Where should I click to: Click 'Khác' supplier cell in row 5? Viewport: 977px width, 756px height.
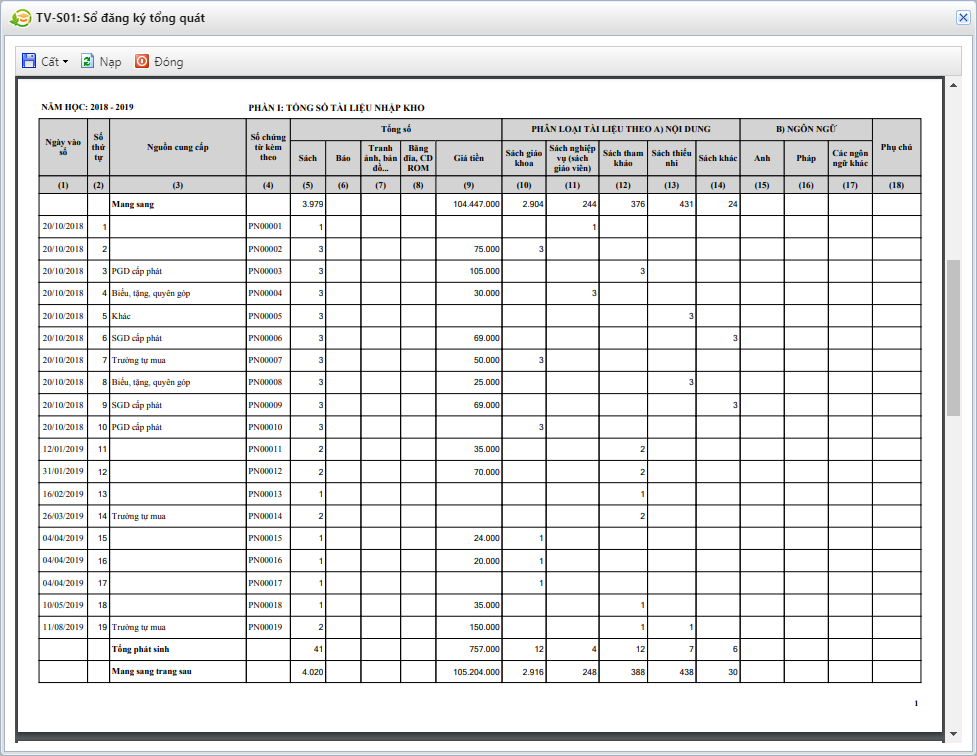[x=121, y=316]
